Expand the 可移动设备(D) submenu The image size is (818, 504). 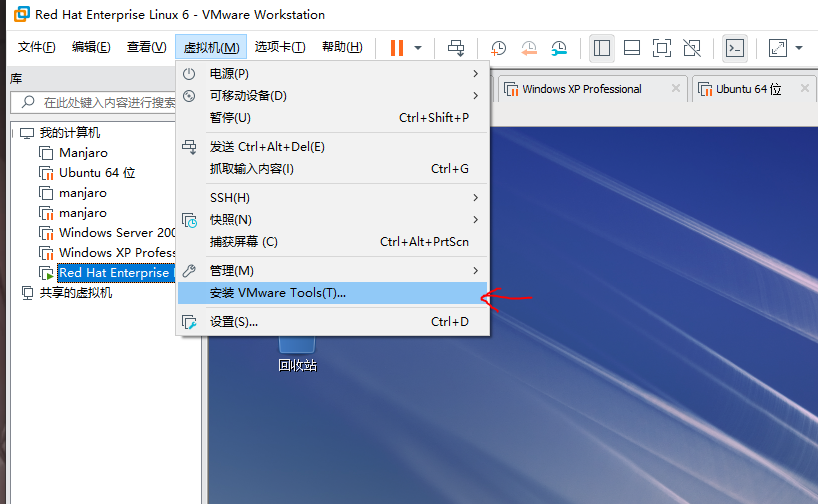tap(333, 95)
